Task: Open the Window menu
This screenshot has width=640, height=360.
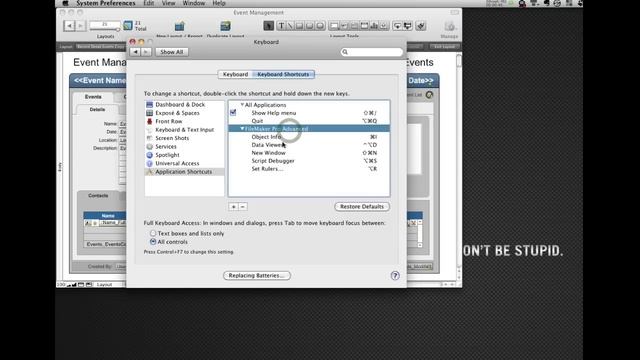Action: point(193,3)
